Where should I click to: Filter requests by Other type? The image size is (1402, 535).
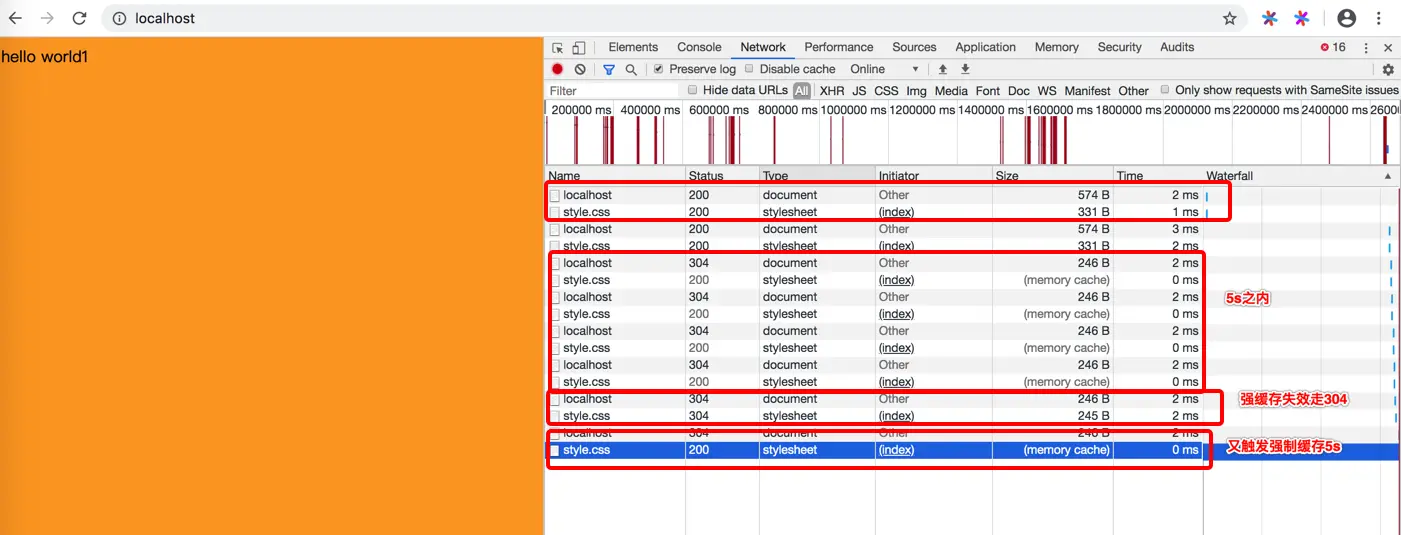tap(1133, 91)
